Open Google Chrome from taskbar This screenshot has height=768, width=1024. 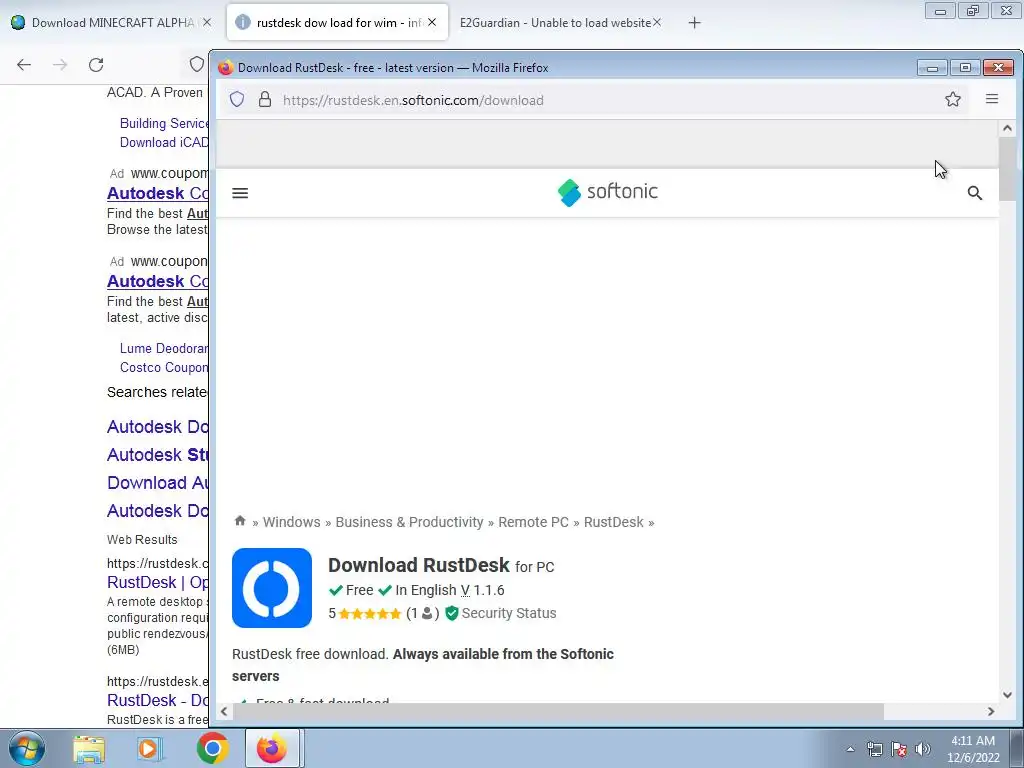(x=212, y=748)
